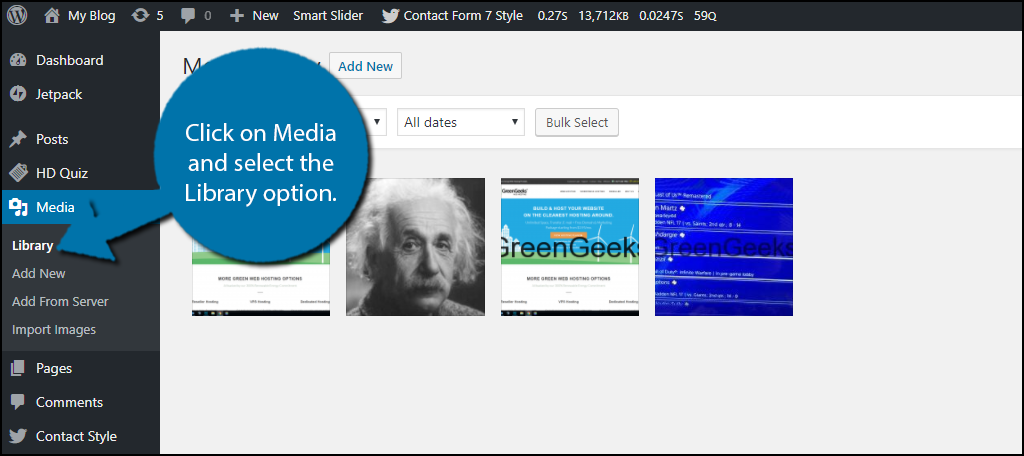Select the blue game screen thumbnail
Image resolution: width=1024 pixels, height=456 pixels.
pos(724,247)
